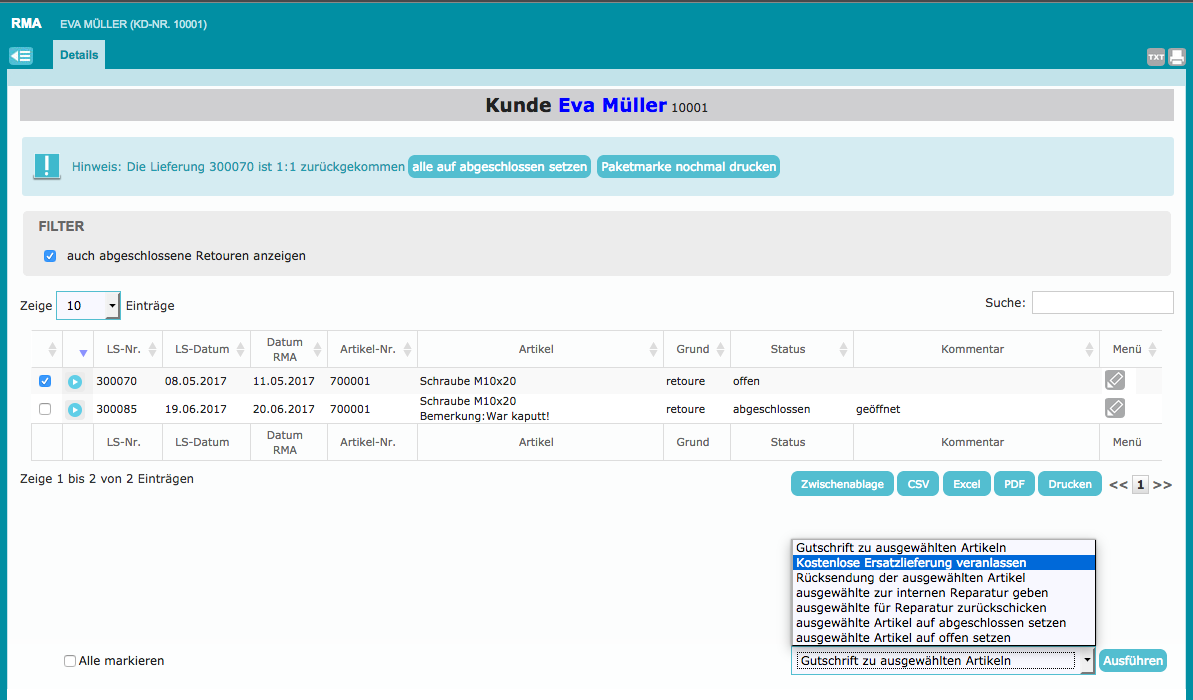Image resolution: width=1193 pixels, height=700 pixels.
Task: Tick the checkbox for row 300085
Action: 44,409
